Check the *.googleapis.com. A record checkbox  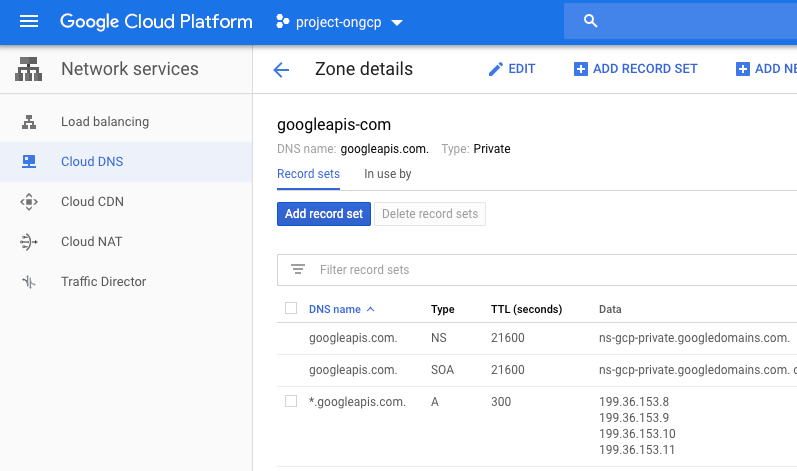point(291,401)
